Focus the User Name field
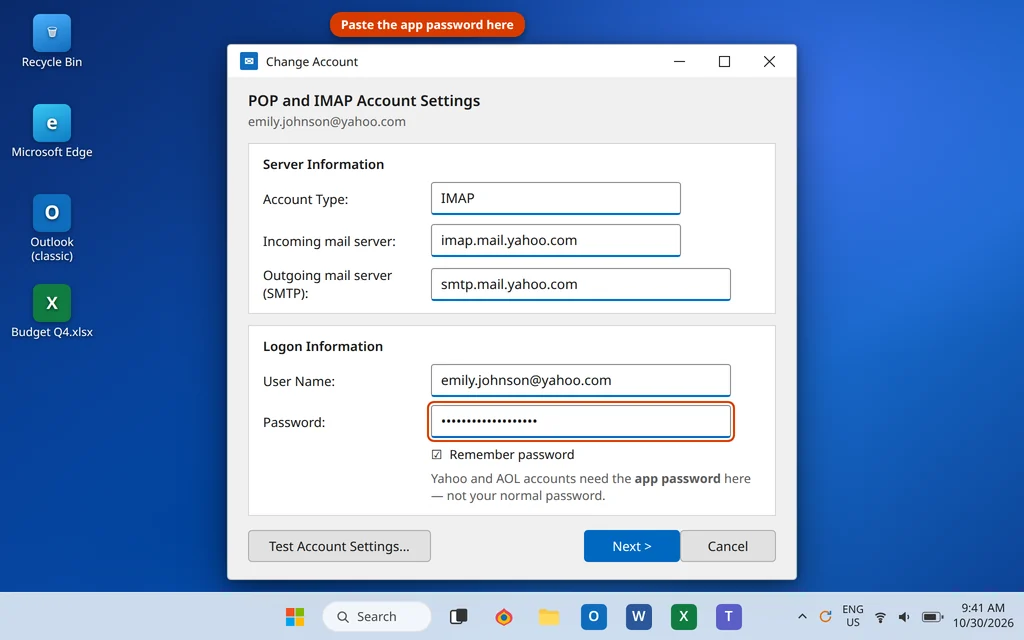 (x=581, y=380)
